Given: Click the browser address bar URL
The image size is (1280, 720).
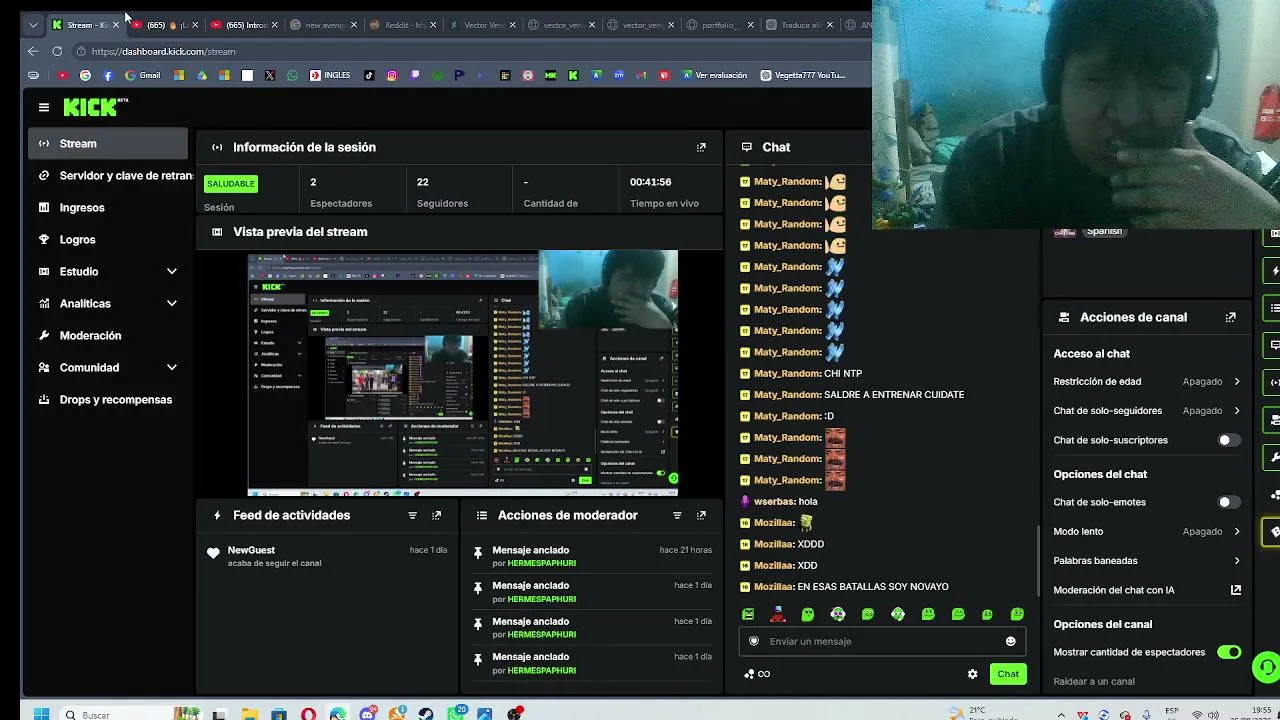Looking at the screenshot, I should (164, 51).
